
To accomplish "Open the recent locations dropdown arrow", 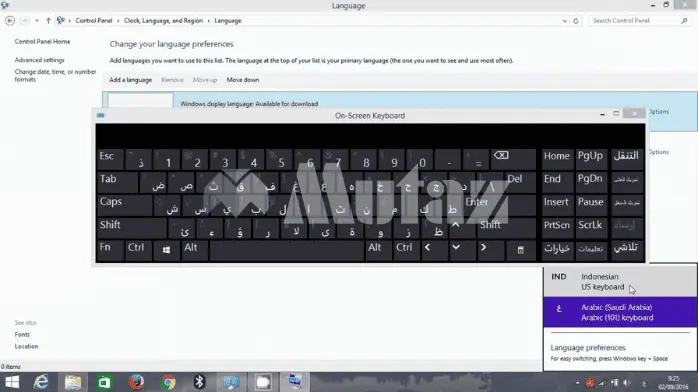I will click(37, 20).
